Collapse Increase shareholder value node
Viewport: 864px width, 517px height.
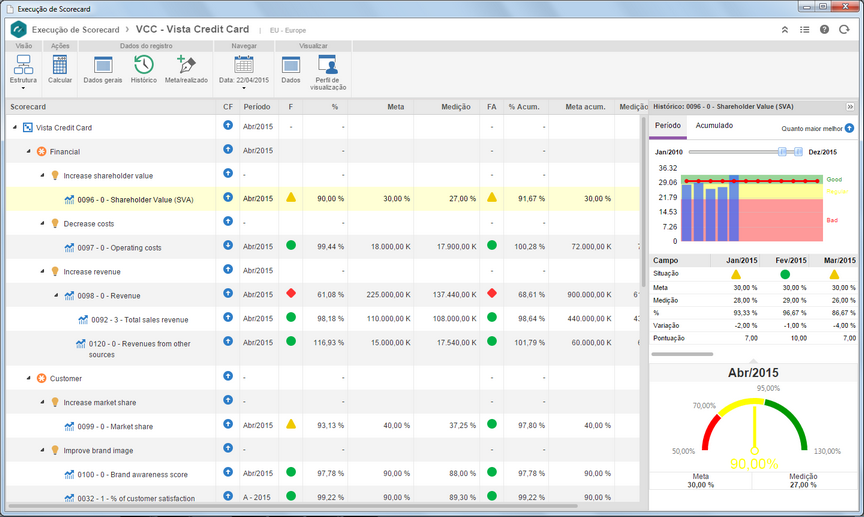click(x=42, y=175)
